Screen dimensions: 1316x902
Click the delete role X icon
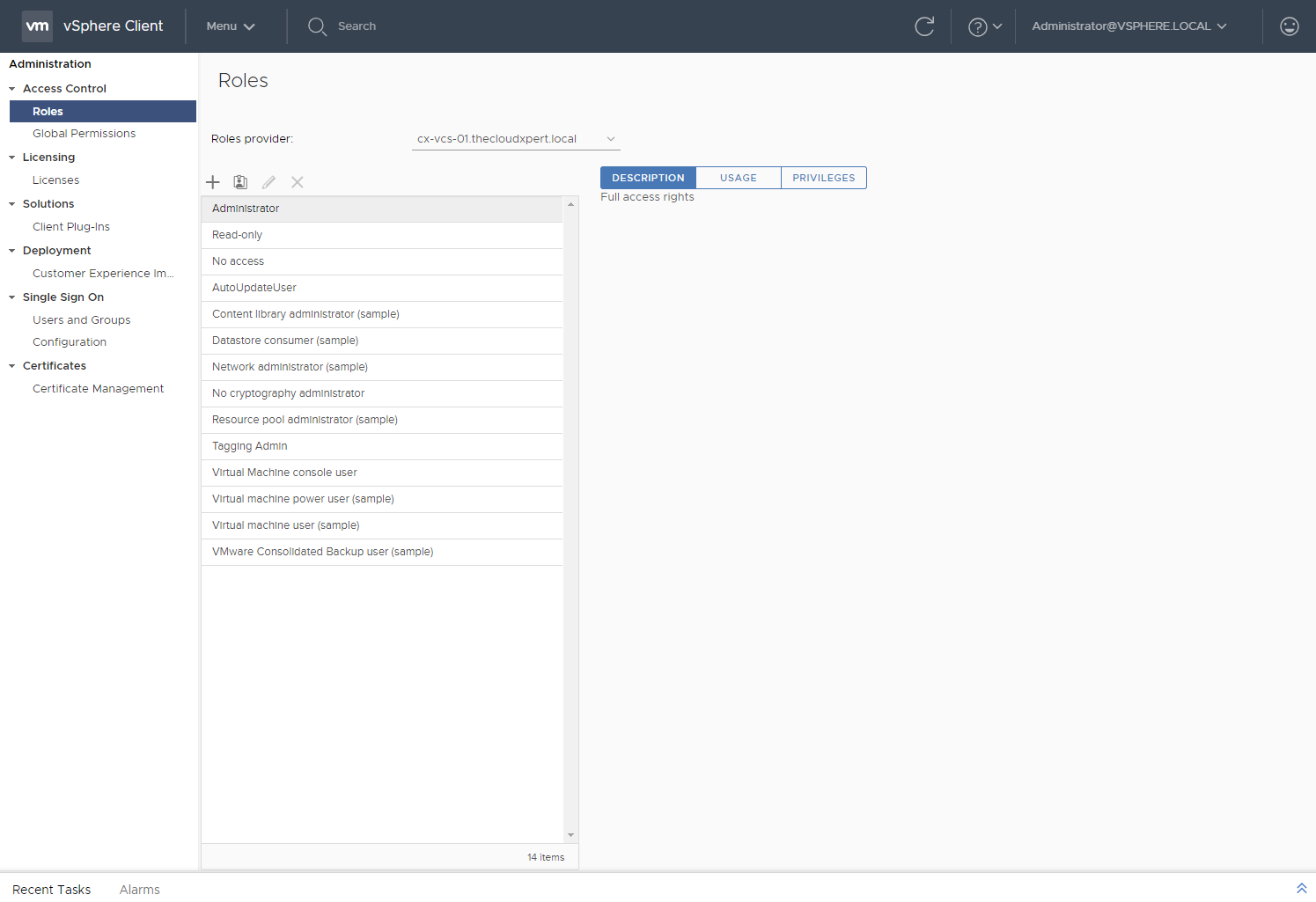click(x=298, y=182)
